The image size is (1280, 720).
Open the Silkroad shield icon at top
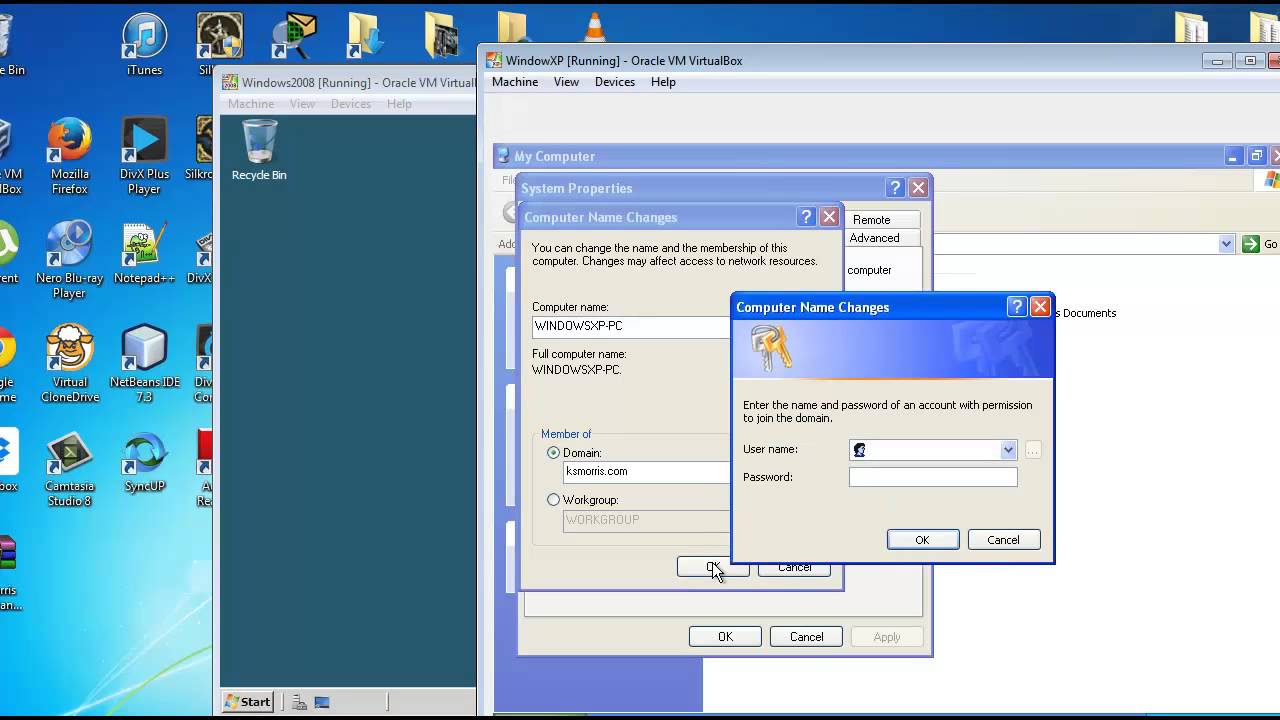[219, 35]
